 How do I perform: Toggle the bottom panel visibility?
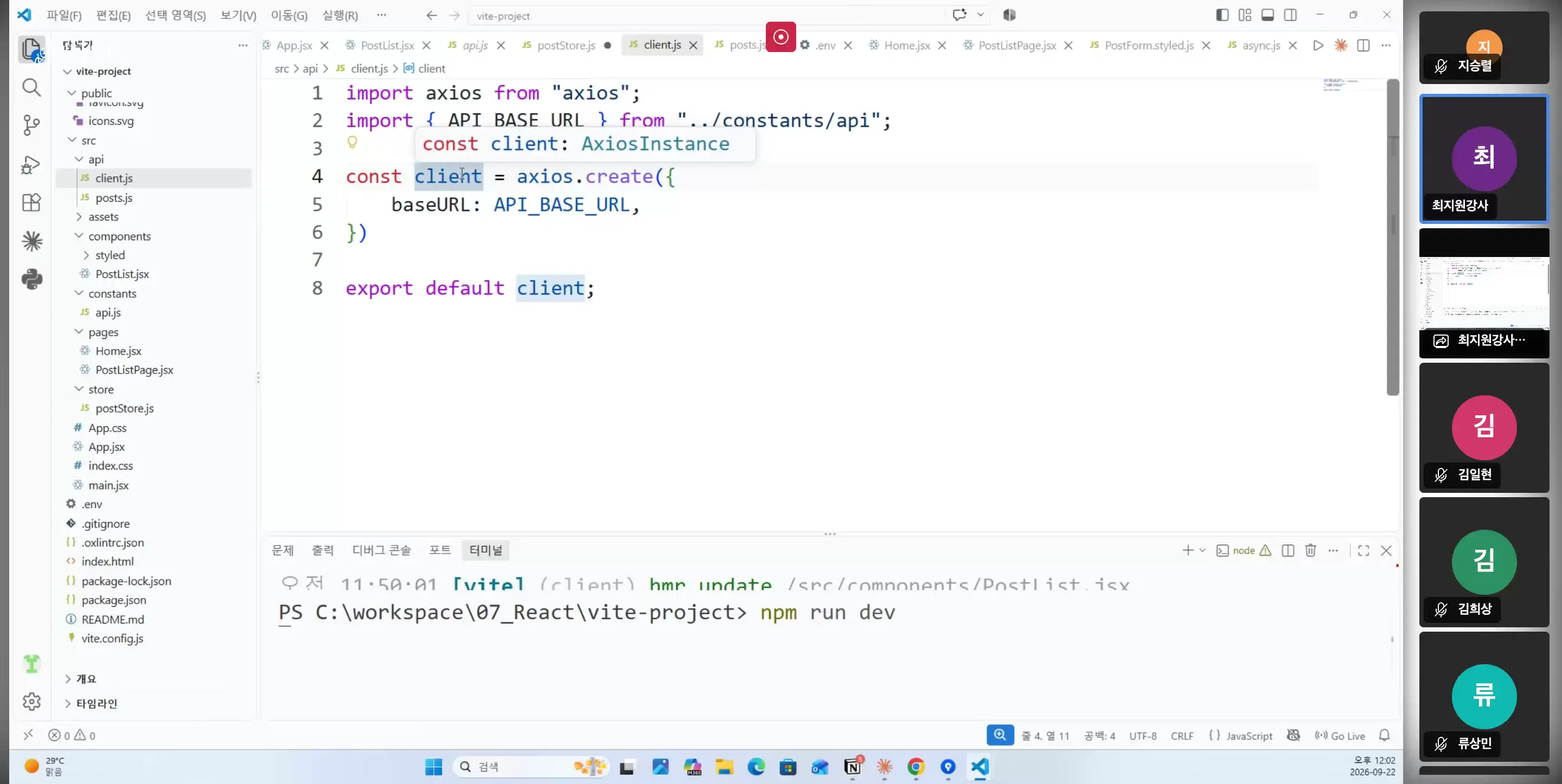point(1267,15)
